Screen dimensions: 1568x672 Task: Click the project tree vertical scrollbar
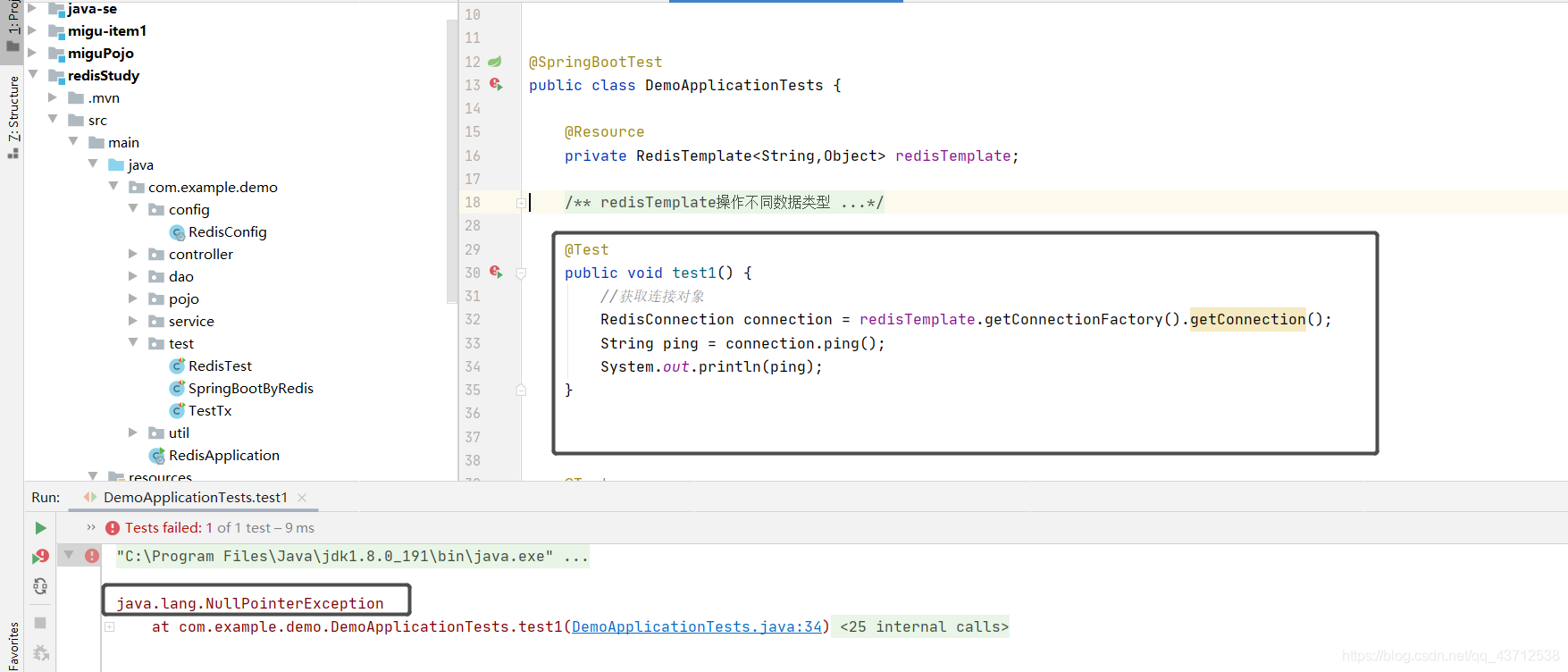point(451,161)
